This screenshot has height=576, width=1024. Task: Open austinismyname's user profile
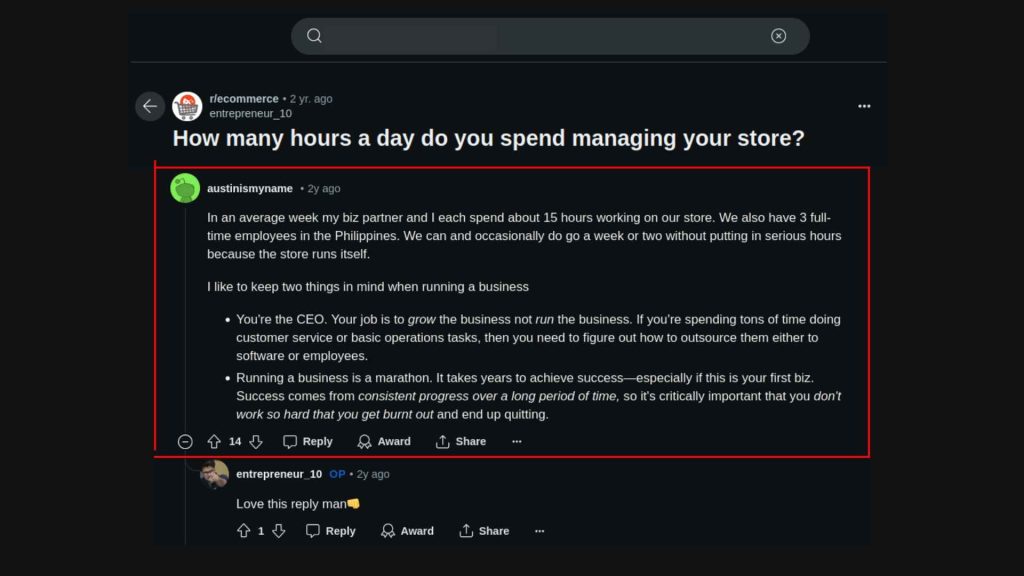250,188
